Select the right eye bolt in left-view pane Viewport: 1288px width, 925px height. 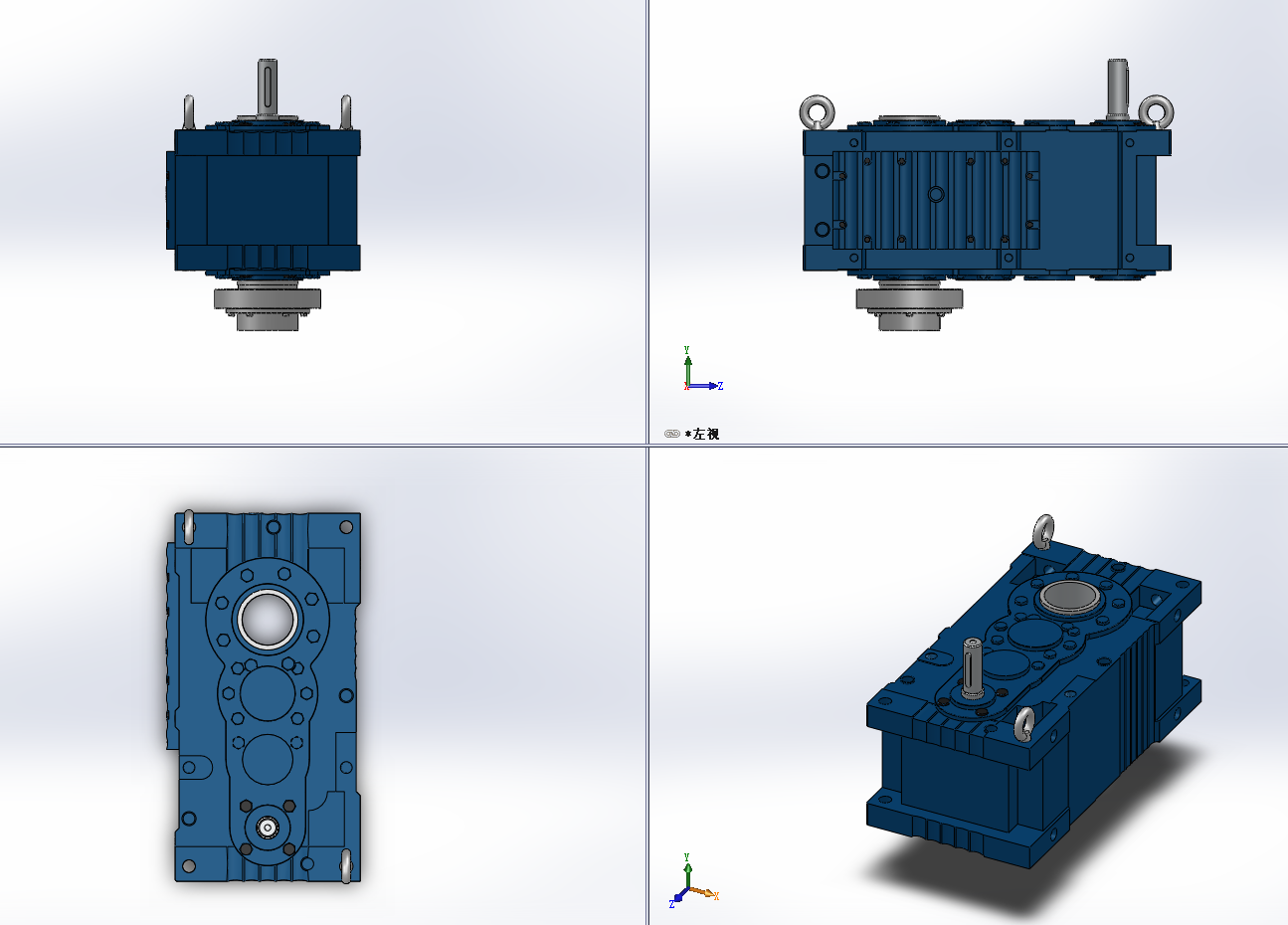point(1157,111)
